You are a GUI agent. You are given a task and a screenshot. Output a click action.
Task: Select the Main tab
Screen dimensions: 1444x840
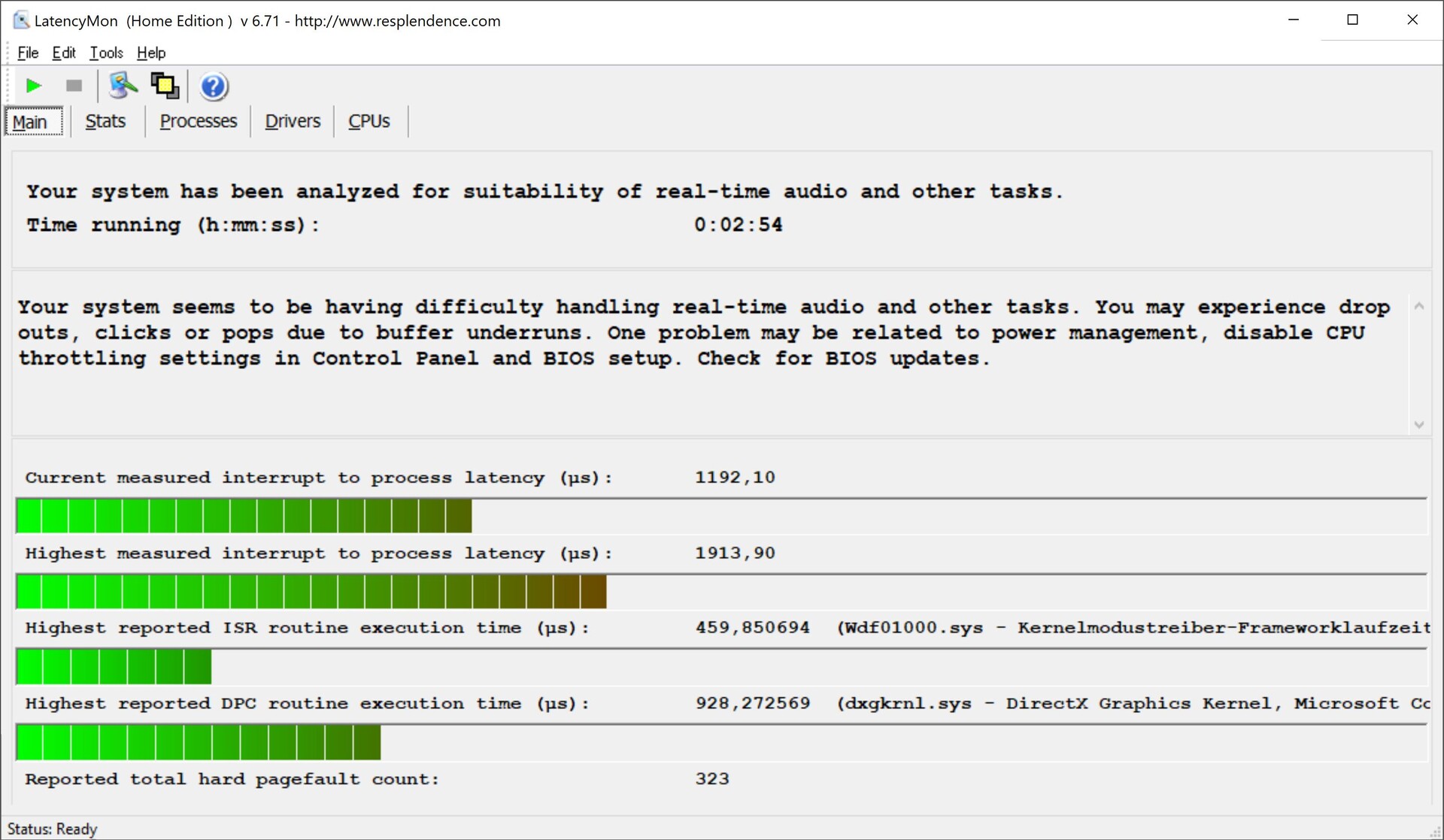30,122
